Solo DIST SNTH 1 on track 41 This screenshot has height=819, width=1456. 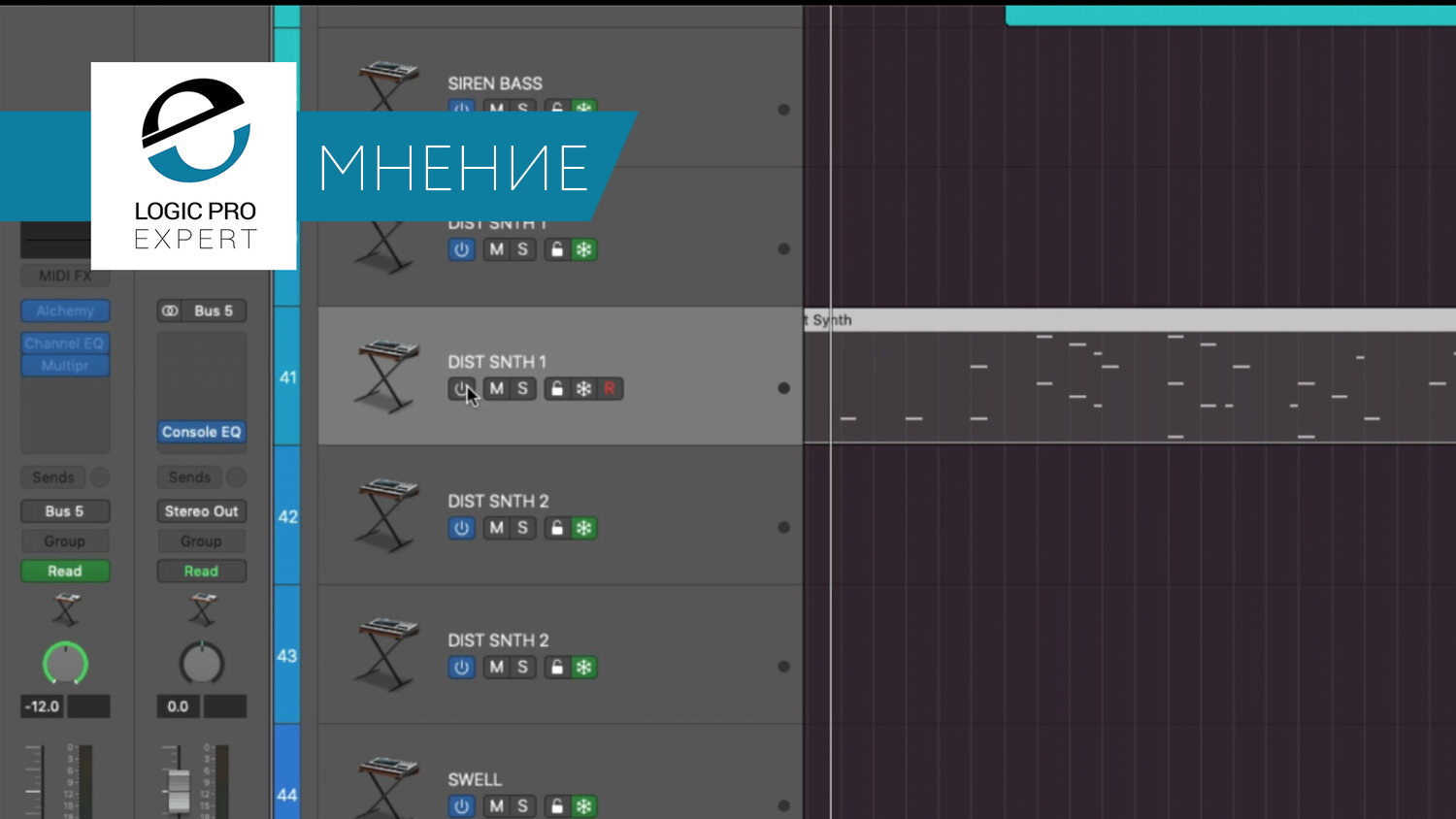point(523,389)
